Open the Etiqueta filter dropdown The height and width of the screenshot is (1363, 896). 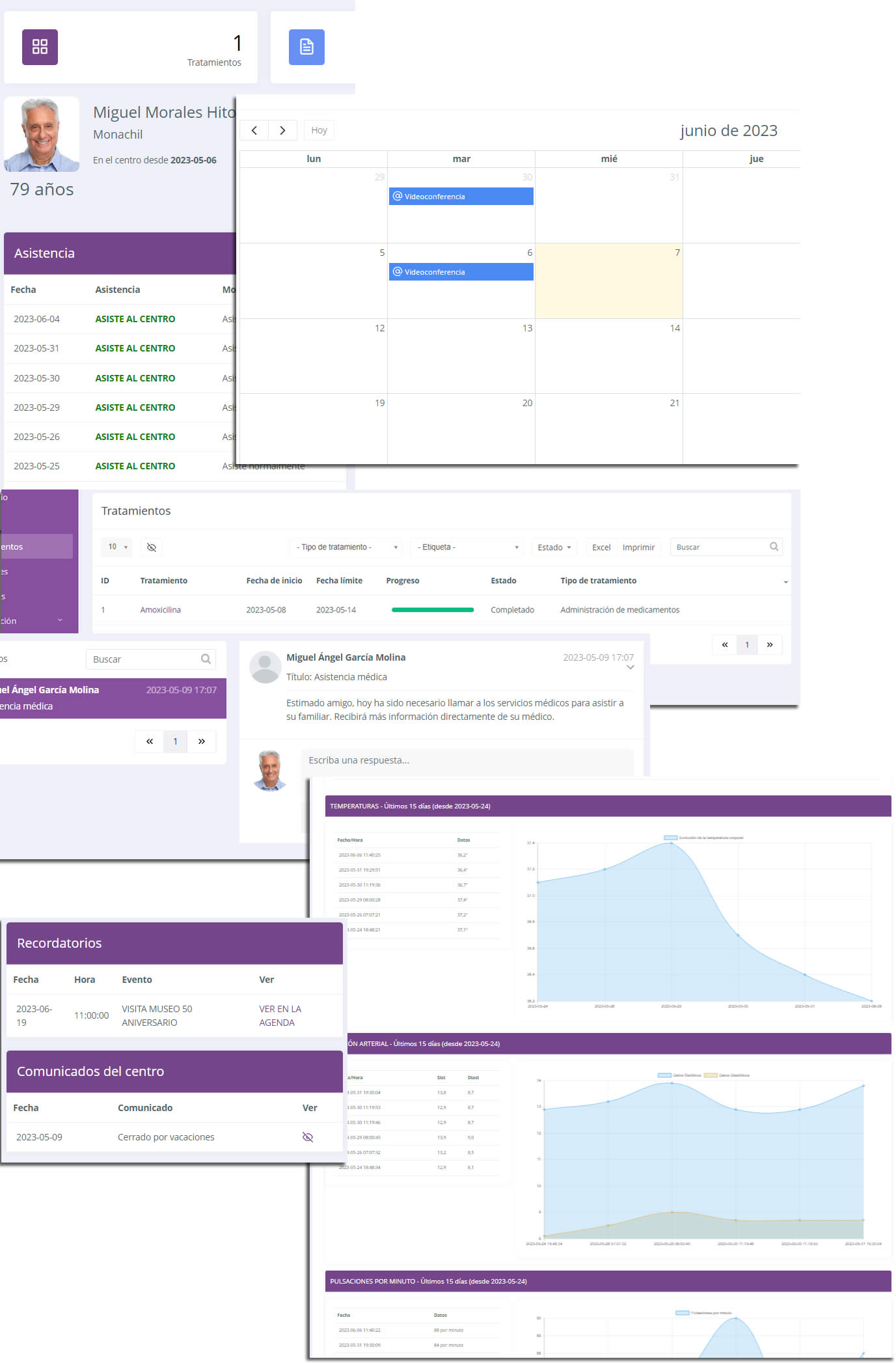coord(468,547)
